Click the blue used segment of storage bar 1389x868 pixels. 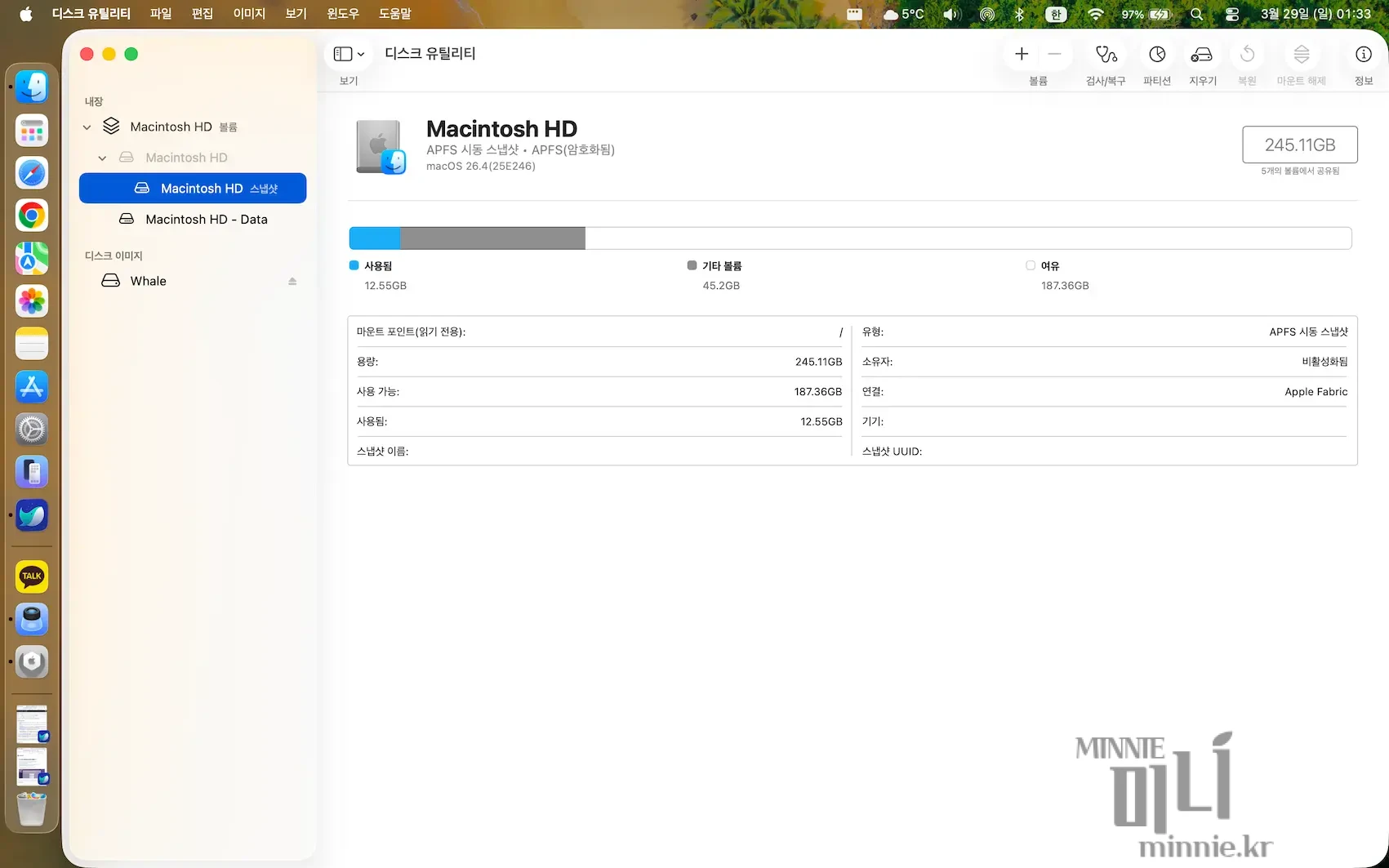[x=375, y=238]
